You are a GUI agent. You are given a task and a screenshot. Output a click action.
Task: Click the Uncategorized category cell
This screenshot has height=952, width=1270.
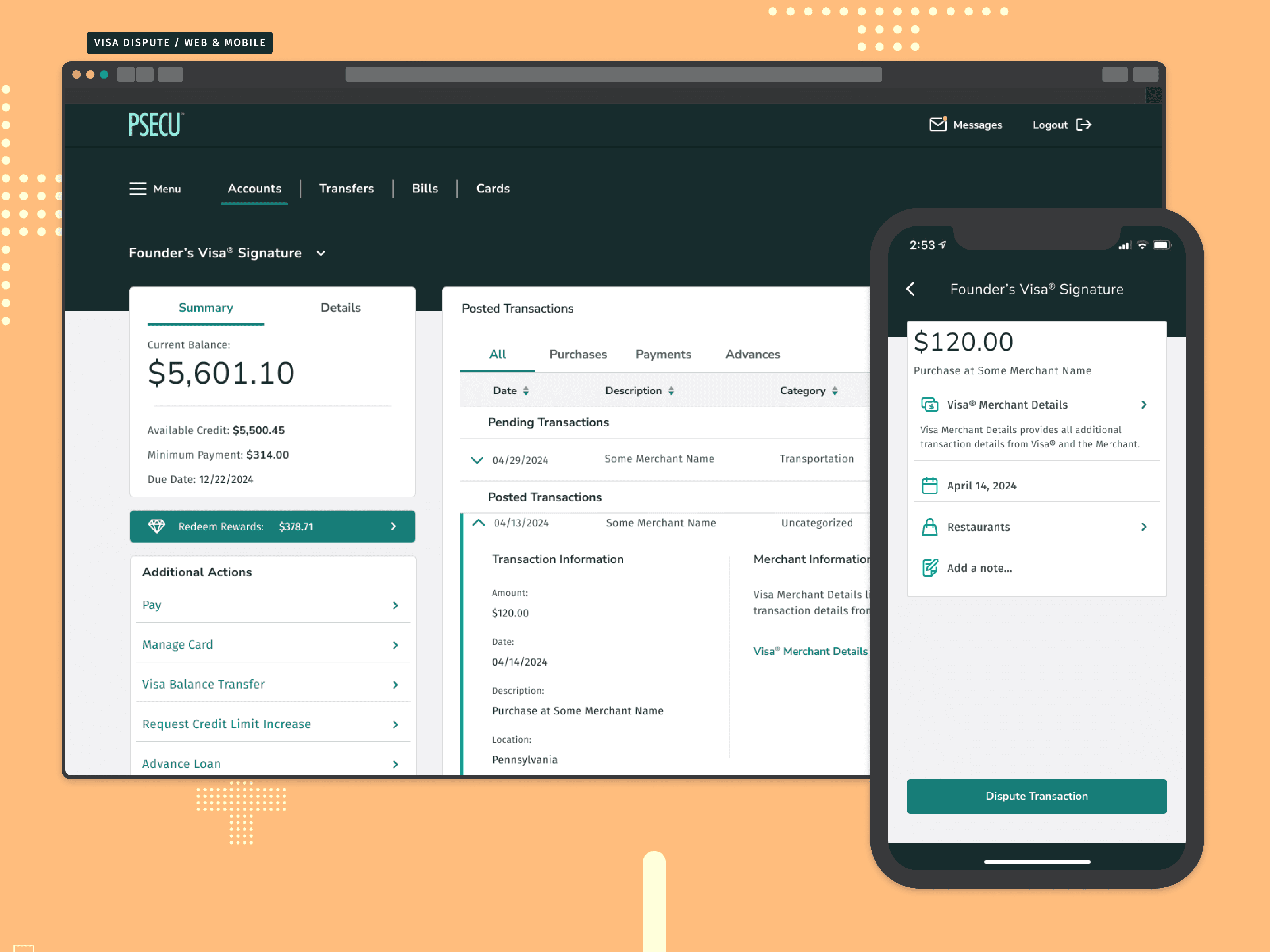tap(817, 522)
